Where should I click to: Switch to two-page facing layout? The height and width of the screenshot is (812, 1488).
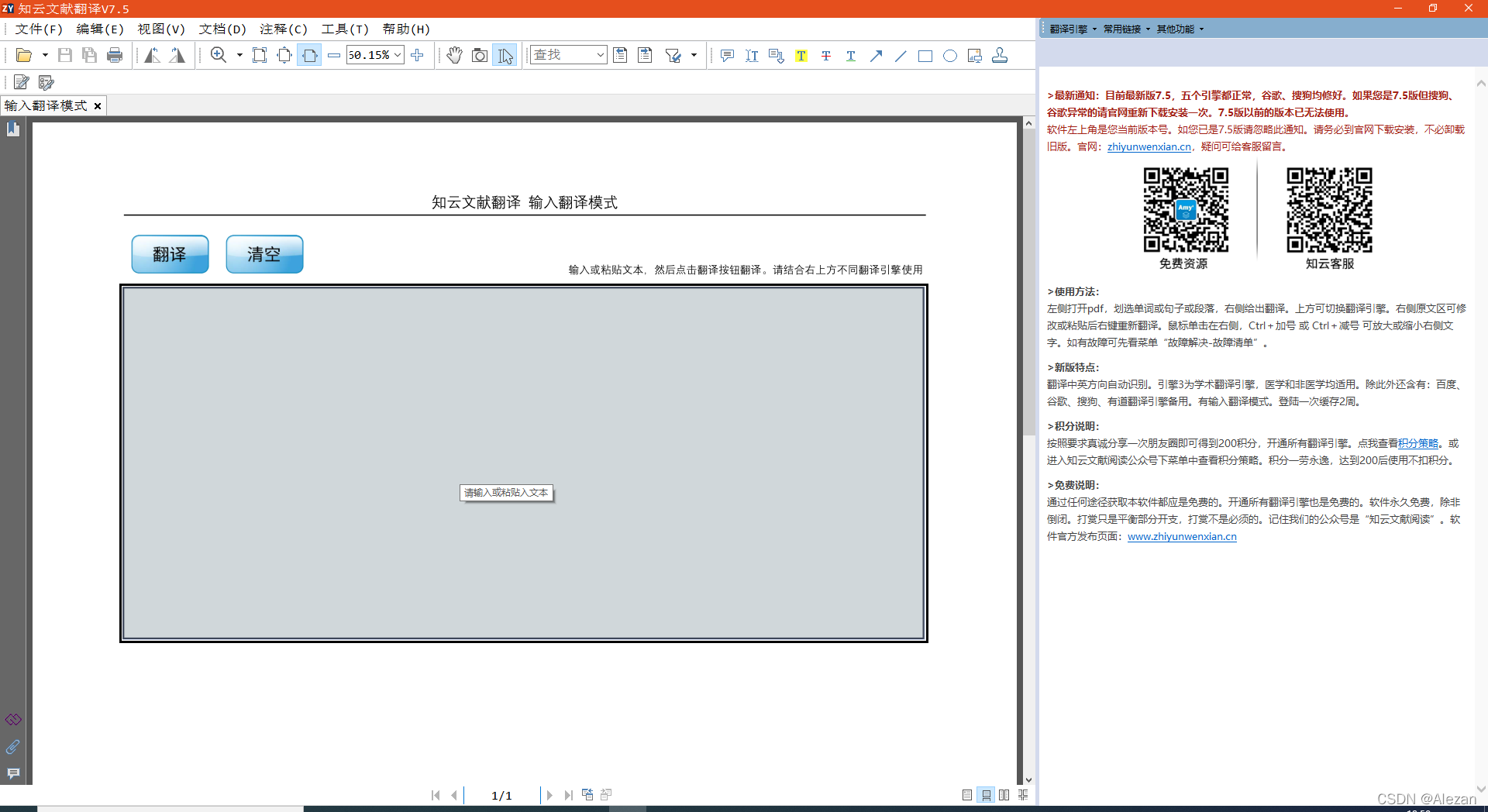pyautogui.click(x=1004, y=795)
